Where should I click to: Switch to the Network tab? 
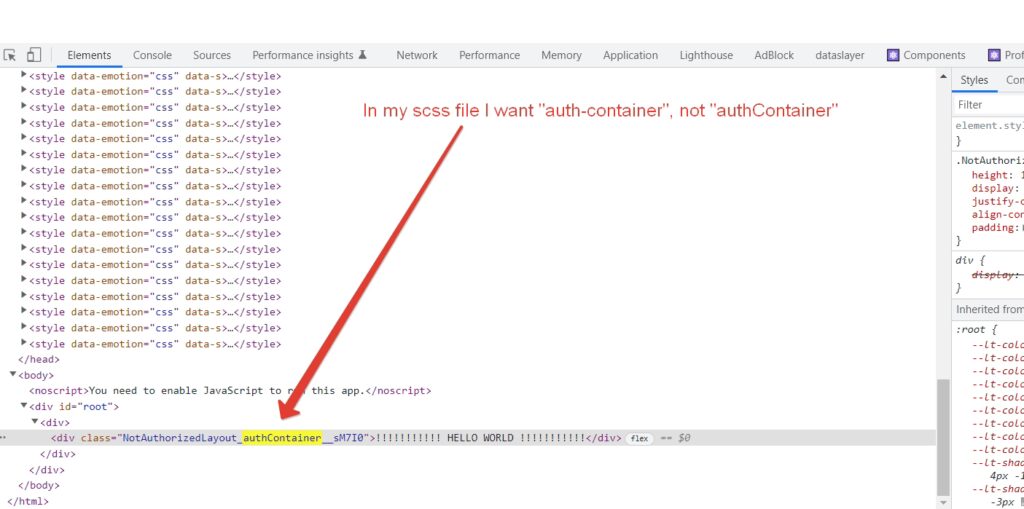[416, 55]
